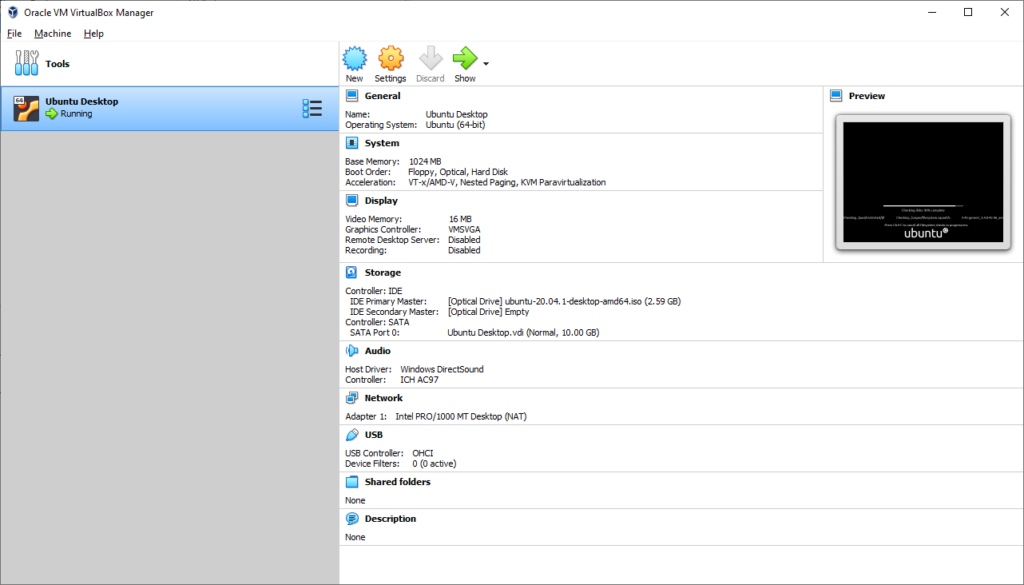Click the '0 (0 active)' device filters value
The width and height of the screenshot is (1024, 585).
pyautogui.click(x=434, y=464)
